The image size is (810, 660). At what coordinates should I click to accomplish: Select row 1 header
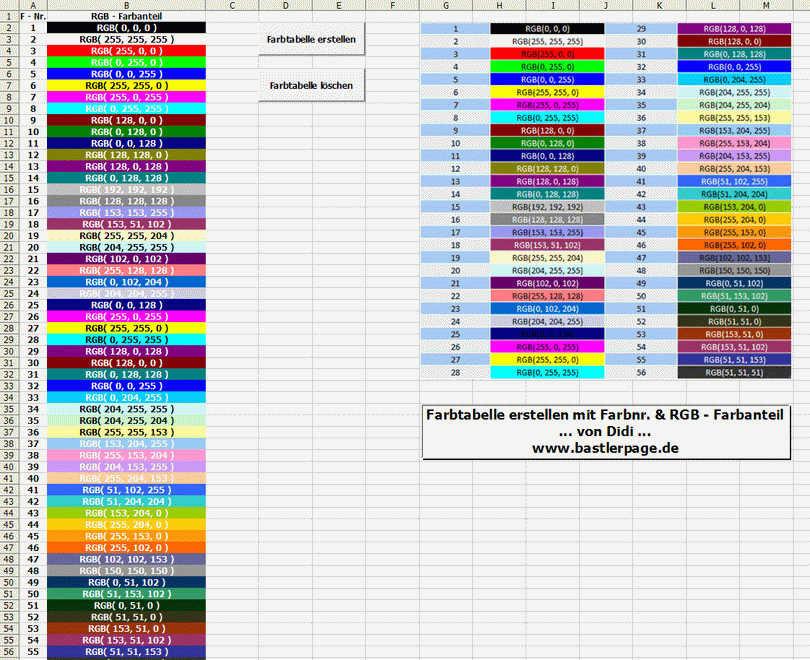pos(9,17)
